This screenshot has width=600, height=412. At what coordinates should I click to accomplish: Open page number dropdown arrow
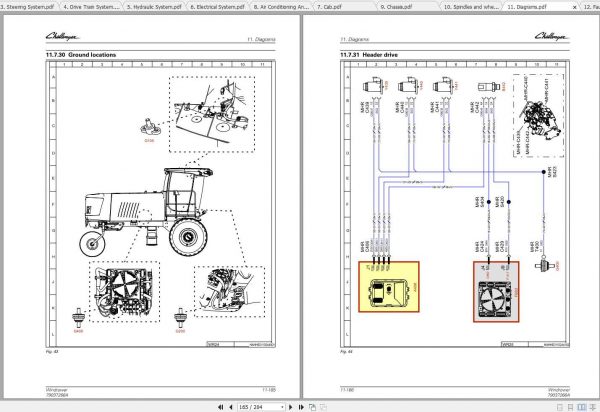point(282,407)
